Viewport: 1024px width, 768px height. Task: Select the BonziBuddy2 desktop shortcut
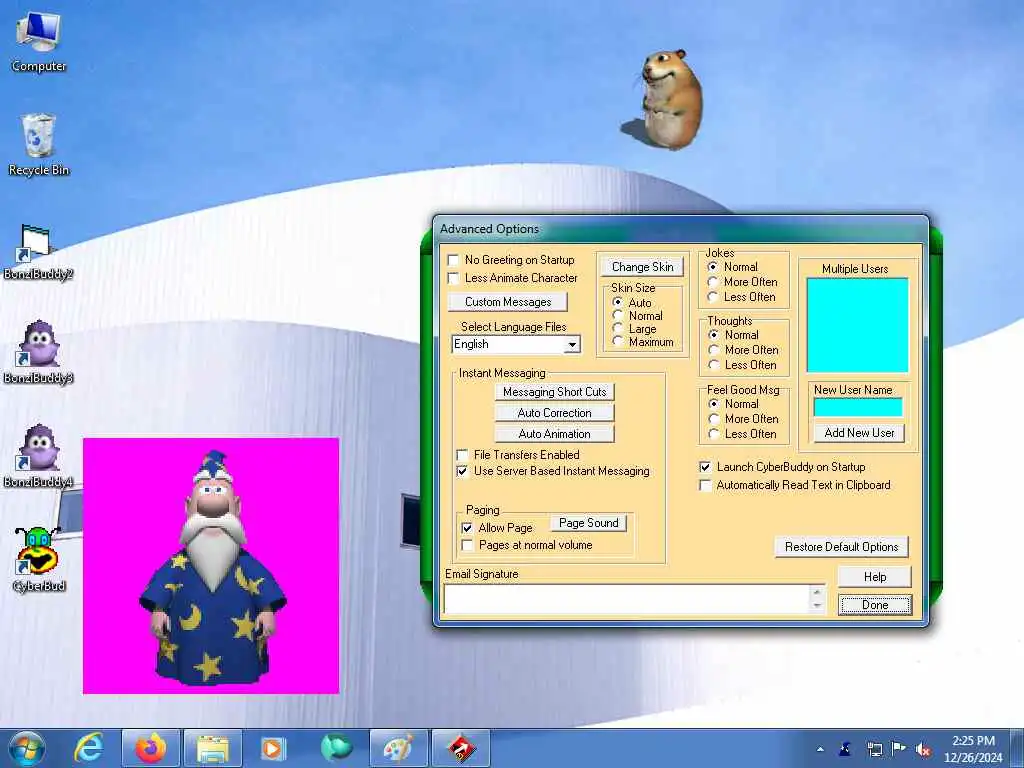[x=38, y=252]
